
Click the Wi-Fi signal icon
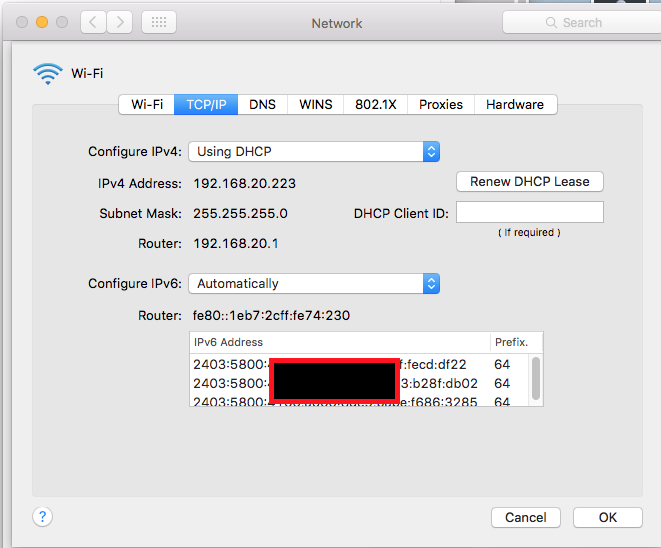(x=48, y=74)
